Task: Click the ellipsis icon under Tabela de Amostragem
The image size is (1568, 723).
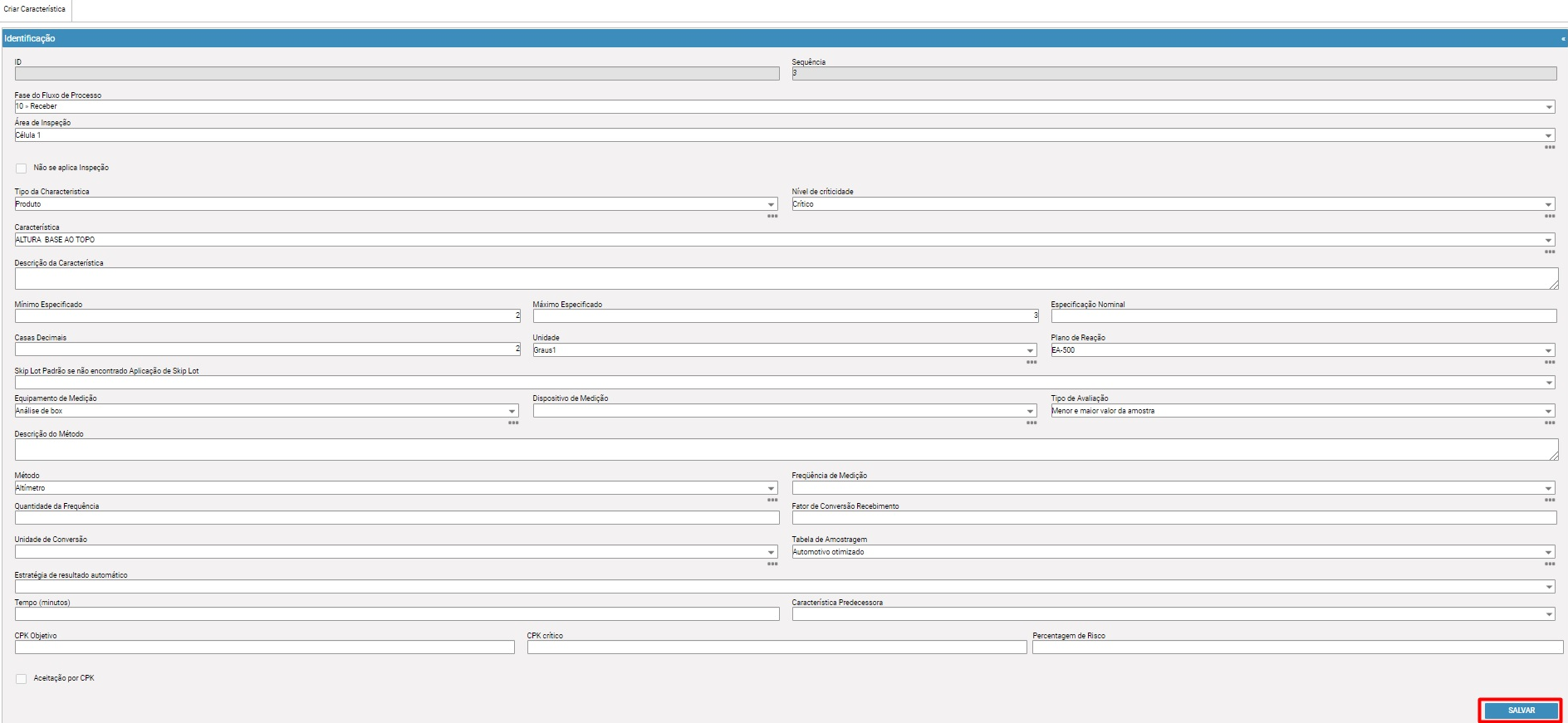Action: pyautogui.click(x=1550, y=564)
